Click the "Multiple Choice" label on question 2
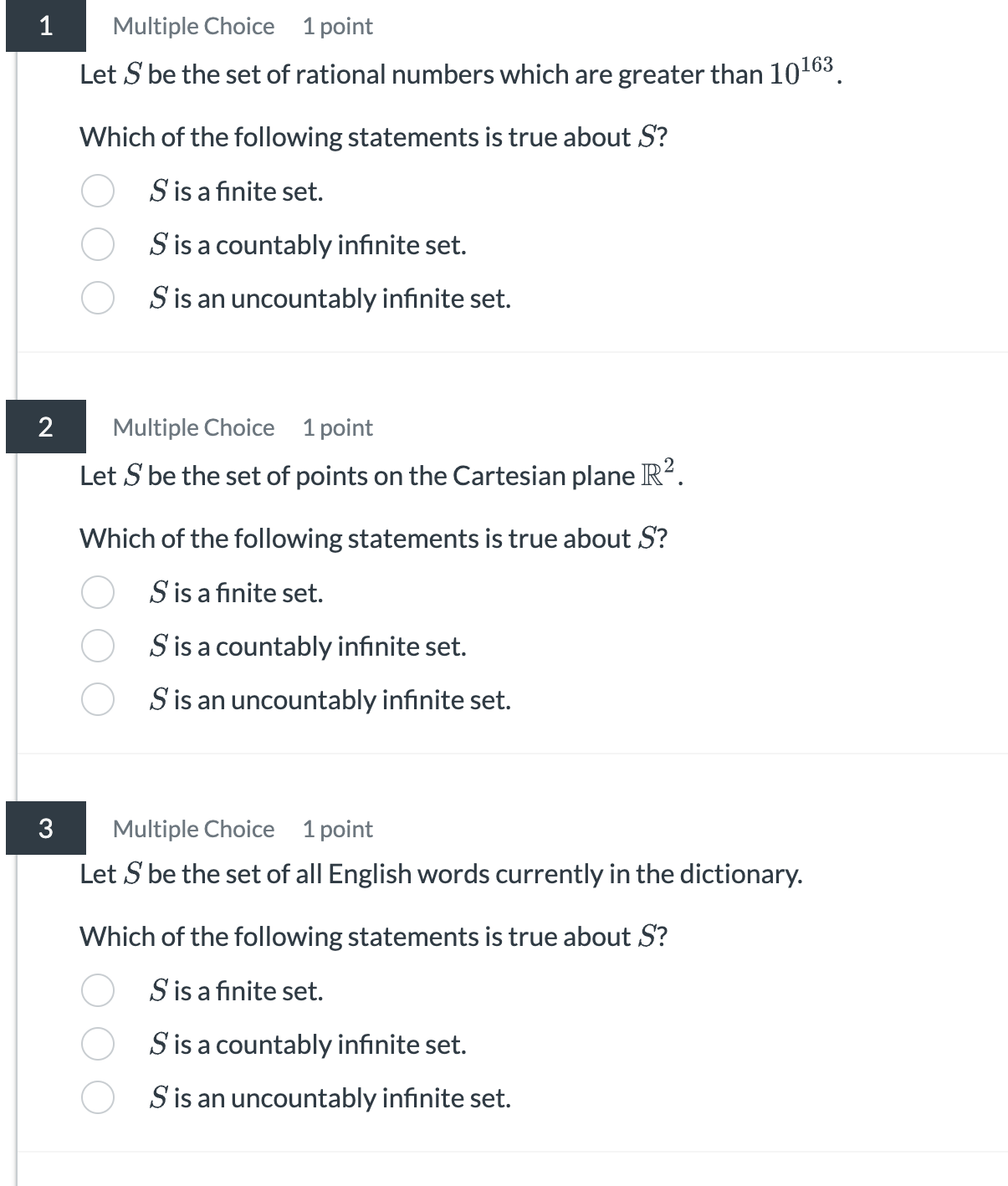 tap(193, 427)
